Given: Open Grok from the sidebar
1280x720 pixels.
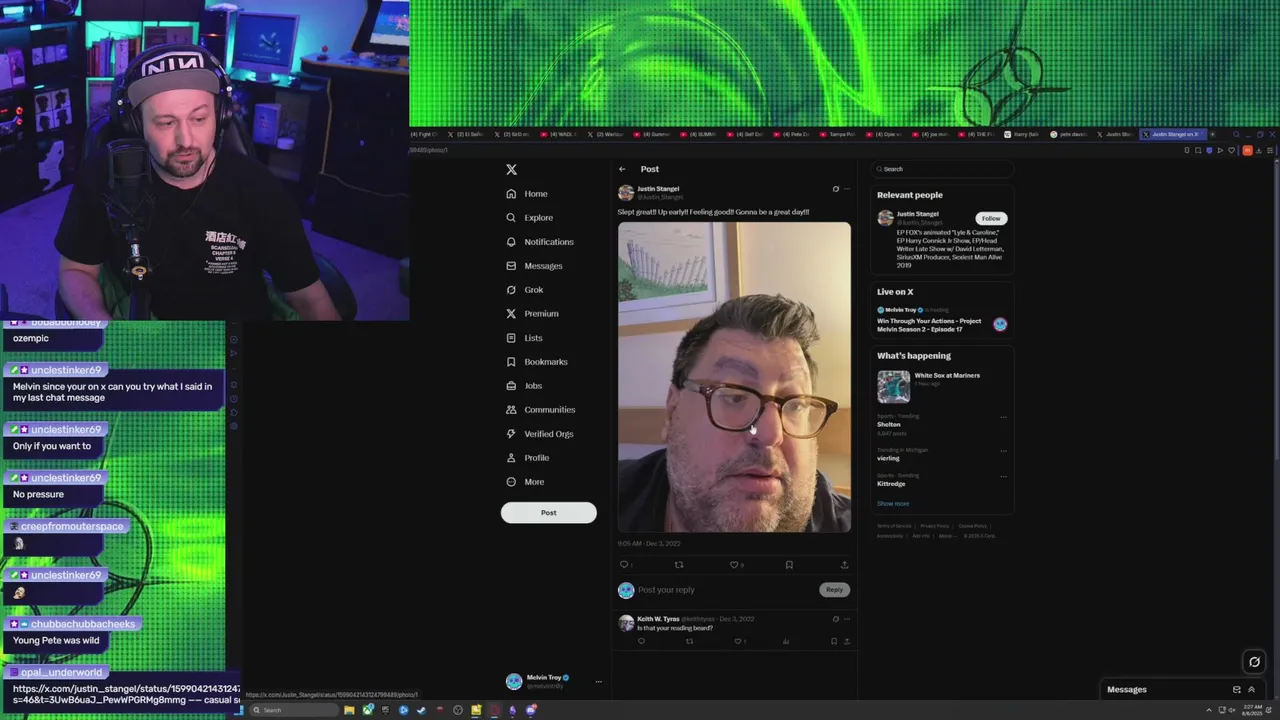Looking at the screenshot, I should pyautogui.click(x=525, y=290).
